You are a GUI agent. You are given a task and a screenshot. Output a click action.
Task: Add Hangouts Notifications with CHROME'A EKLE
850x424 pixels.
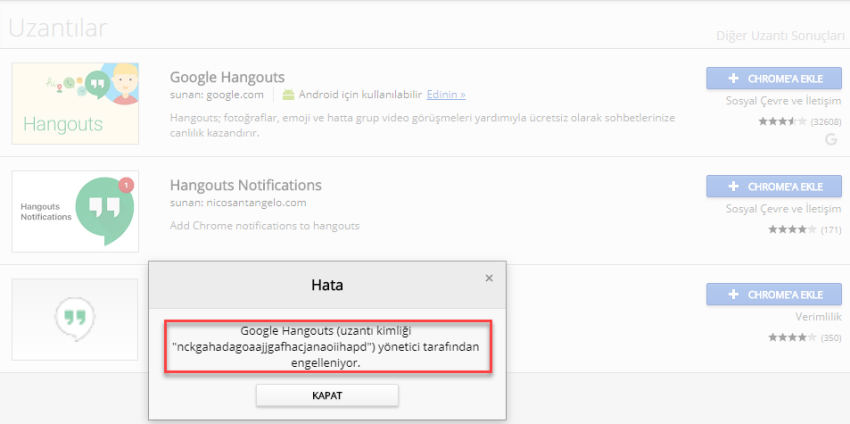(774, 187)
